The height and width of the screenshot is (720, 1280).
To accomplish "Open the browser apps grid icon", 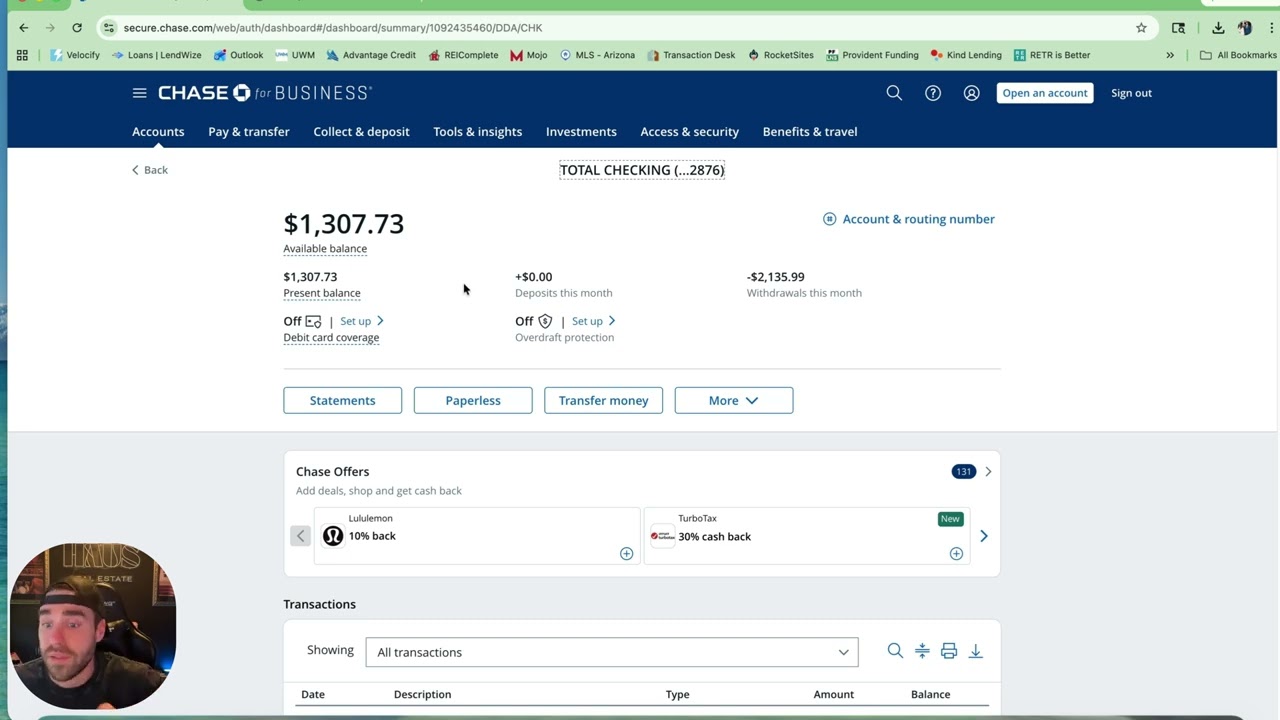I will (22, 55).
